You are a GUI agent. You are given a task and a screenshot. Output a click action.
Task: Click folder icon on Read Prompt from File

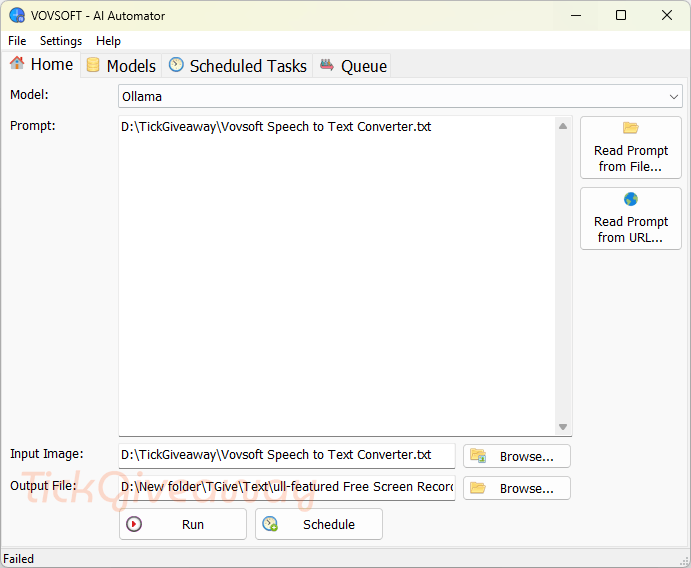coord(631,128)
